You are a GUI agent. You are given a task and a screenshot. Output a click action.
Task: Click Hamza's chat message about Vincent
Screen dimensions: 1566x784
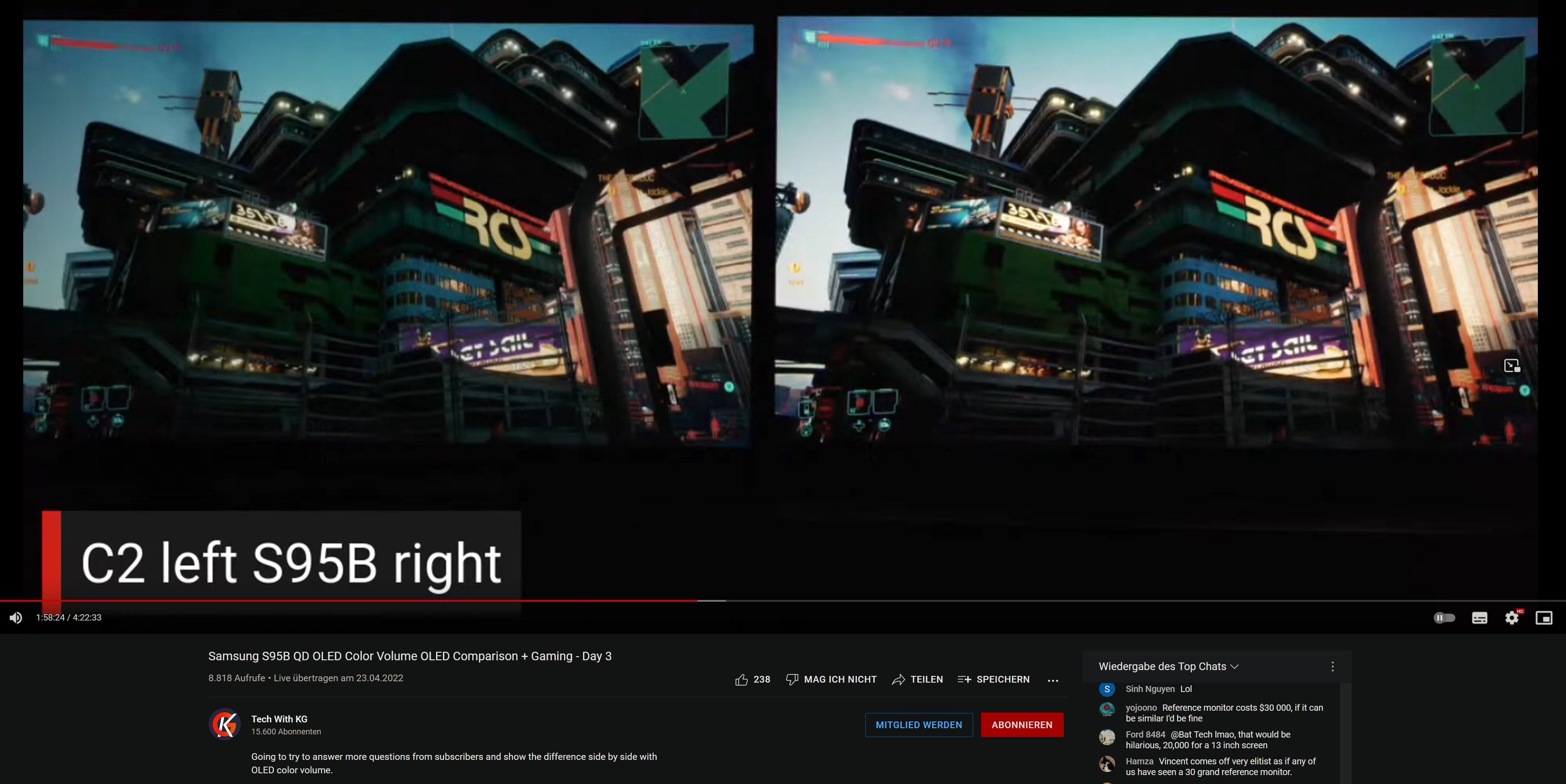[x=1221, y=767]
